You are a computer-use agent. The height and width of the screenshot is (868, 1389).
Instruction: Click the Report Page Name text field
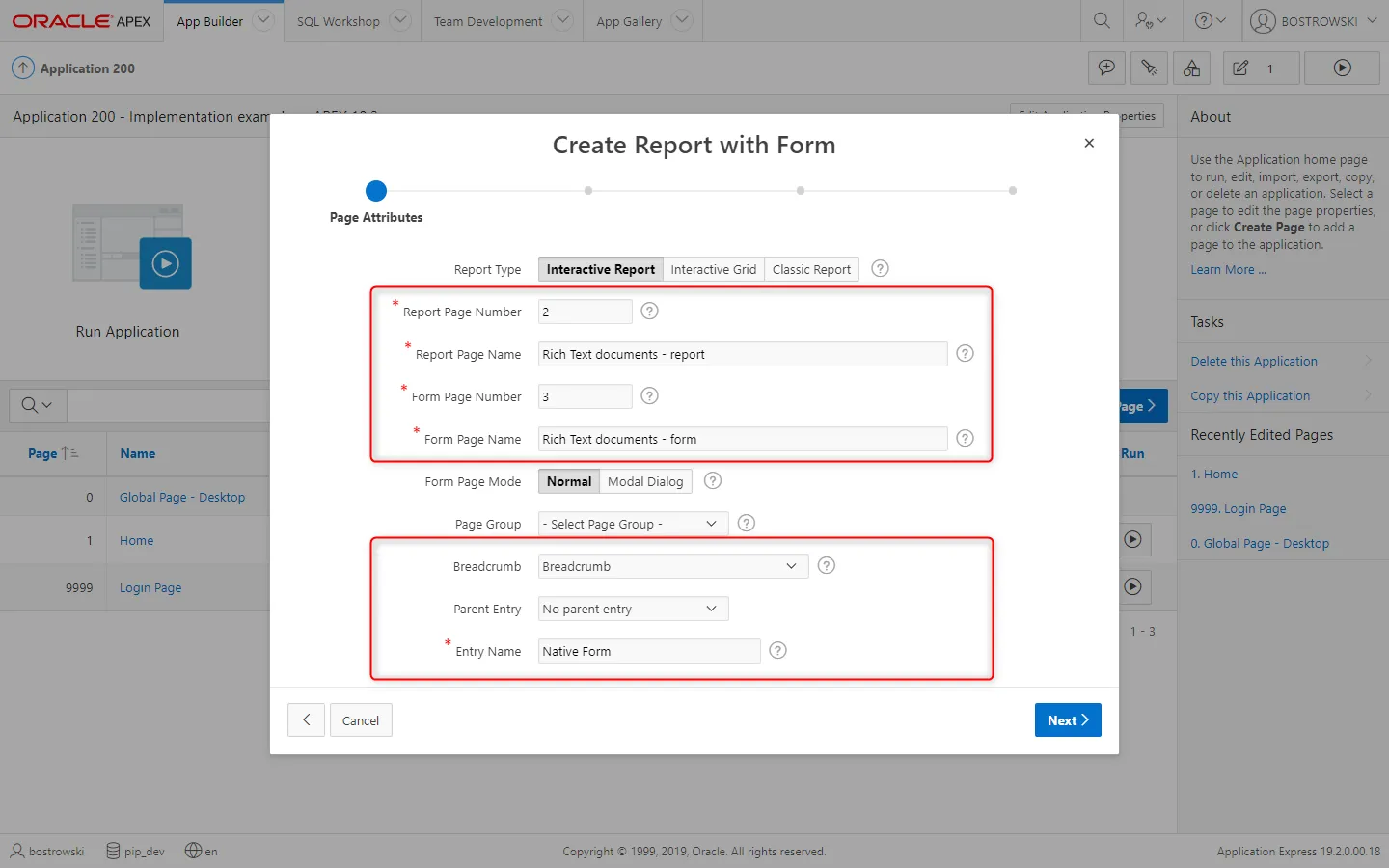(x=742, y=354)
